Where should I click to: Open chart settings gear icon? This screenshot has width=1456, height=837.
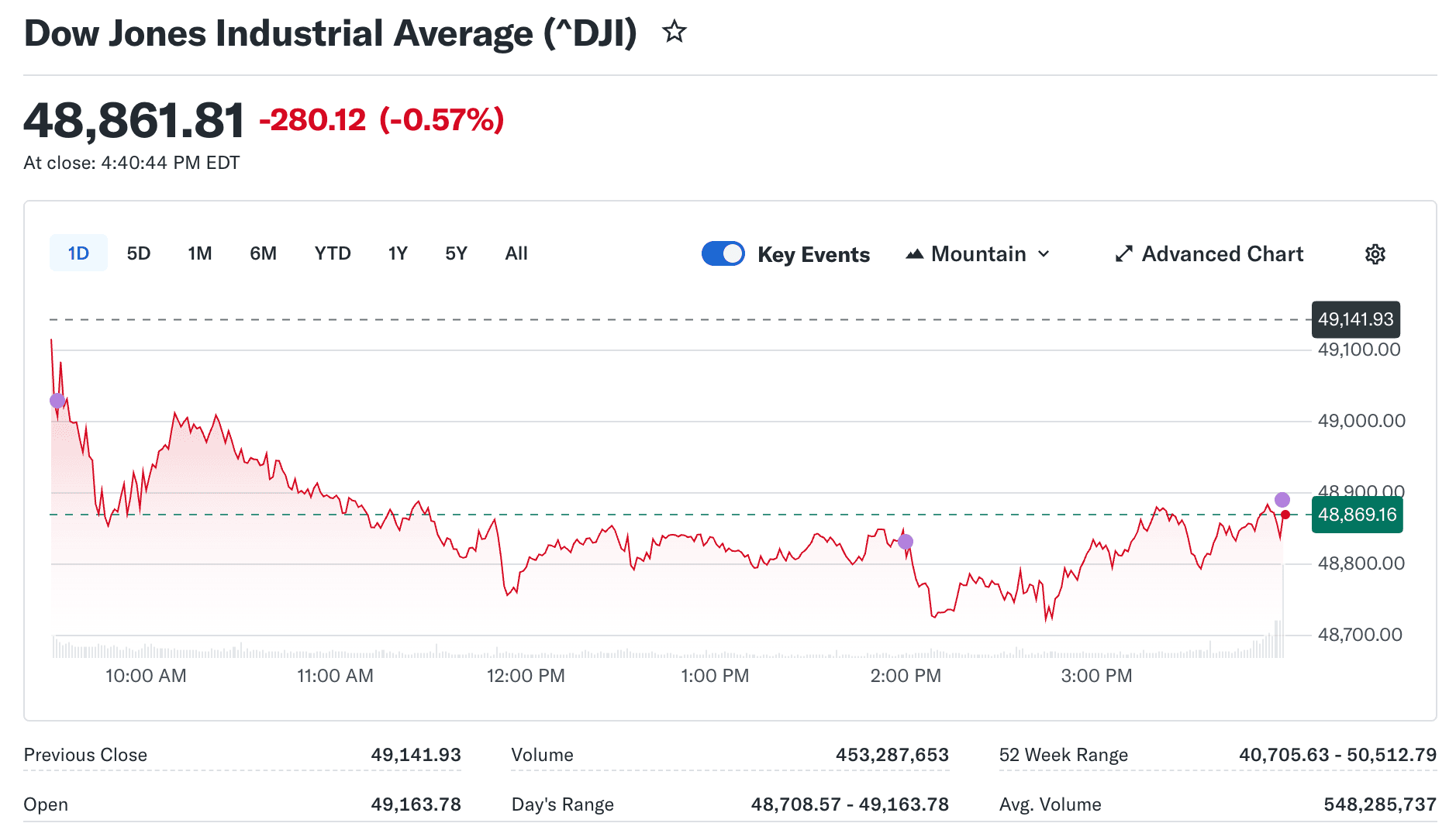1375,254
